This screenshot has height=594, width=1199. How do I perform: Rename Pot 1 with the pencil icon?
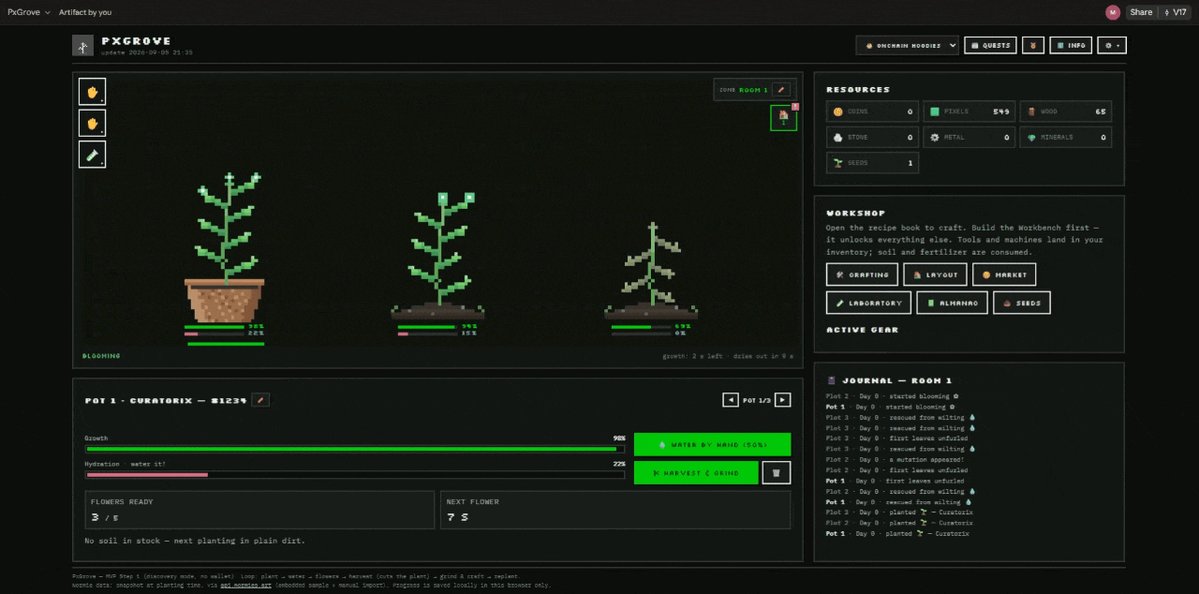pyautogui.click(x=261, y=400)
